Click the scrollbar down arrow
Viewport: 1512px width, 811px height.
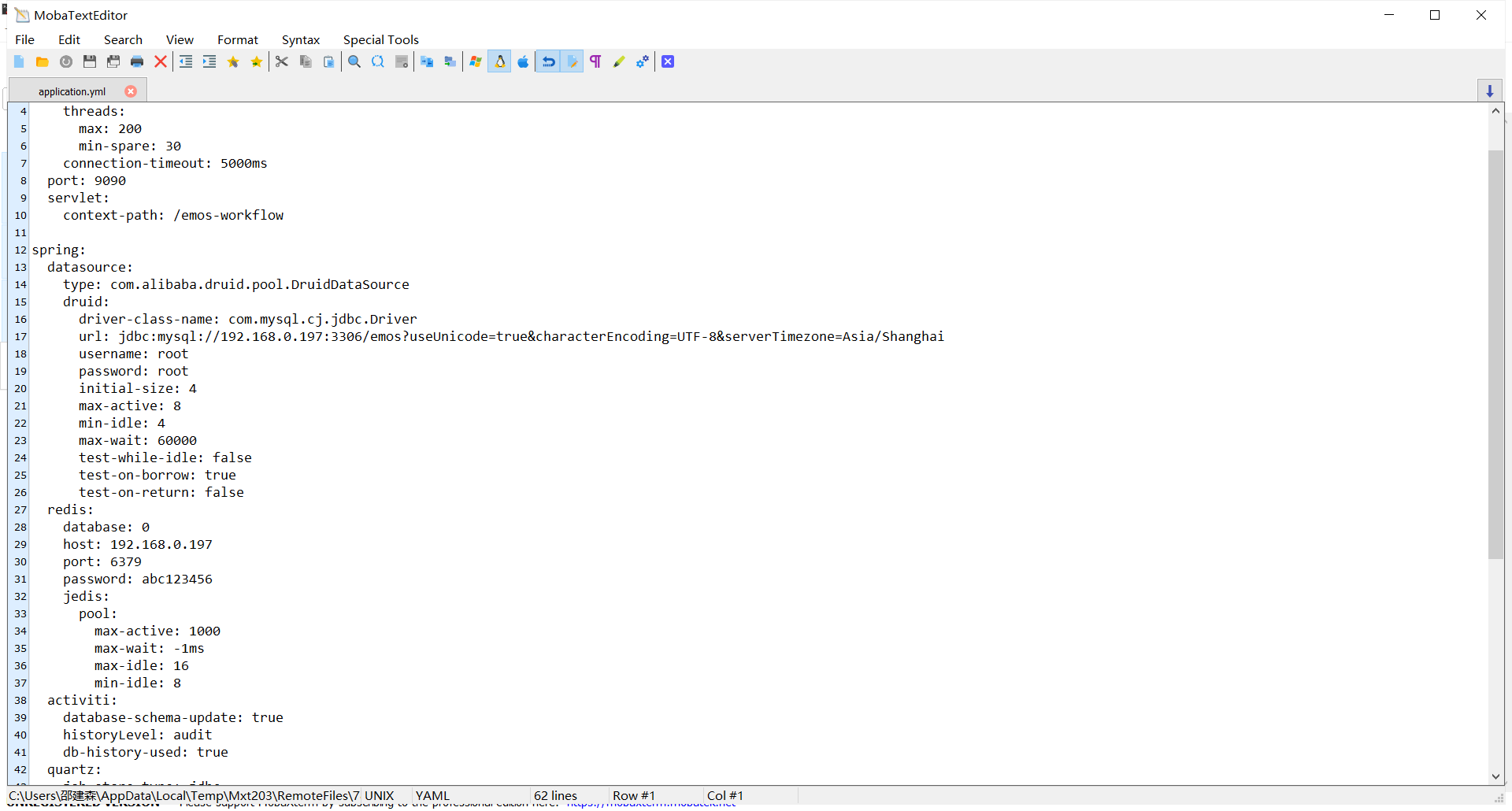click(1495, 776)
